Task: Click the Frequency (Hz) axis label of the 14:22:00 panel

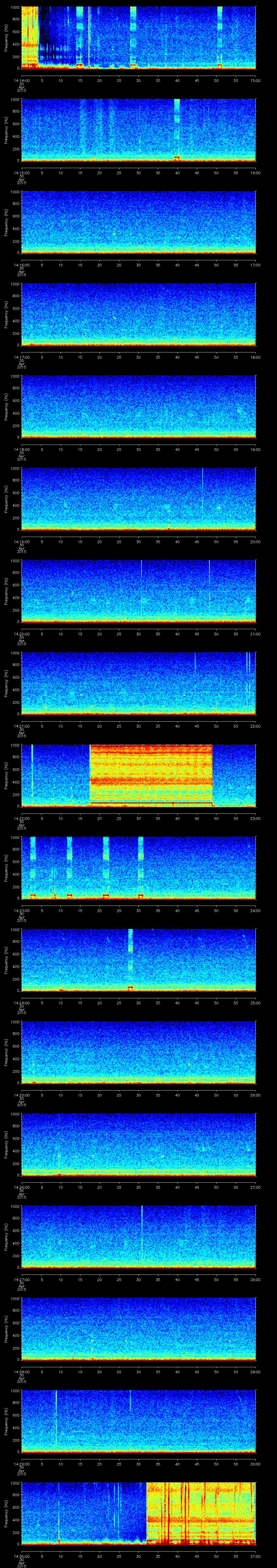Action: [6, 775]
